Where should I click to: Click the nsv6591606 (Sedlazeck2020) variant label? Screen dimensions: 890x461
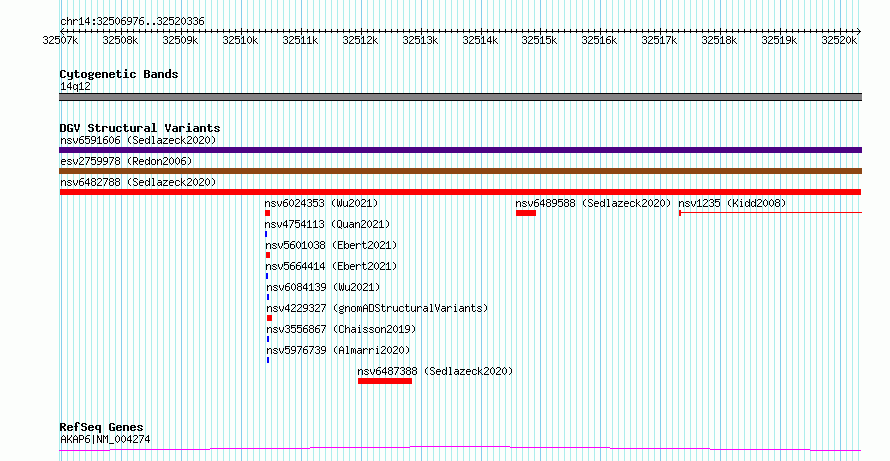point(138,140)
